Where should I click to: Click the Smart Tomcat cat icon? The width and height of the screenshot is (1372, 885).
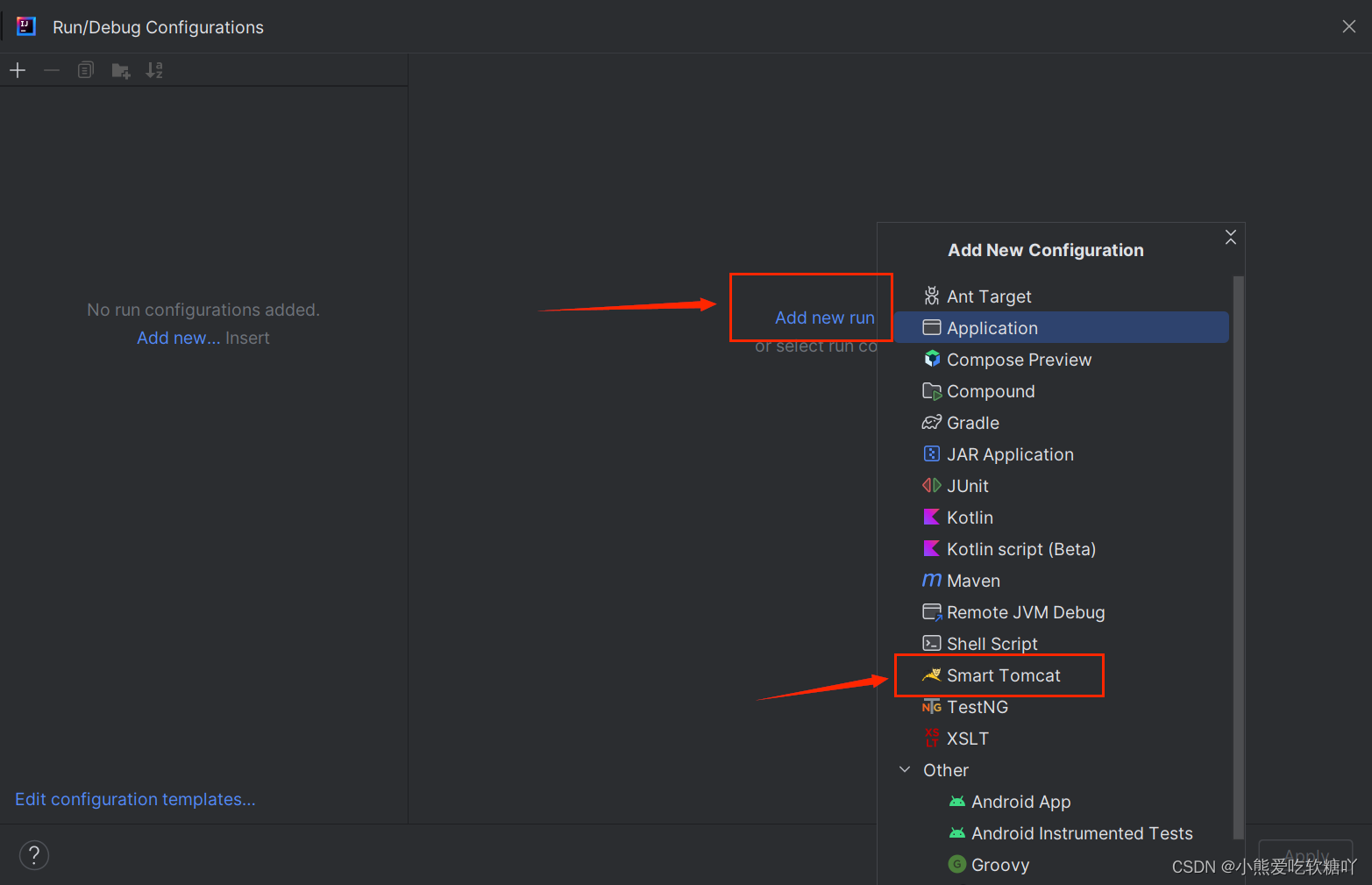coord(932,675)
